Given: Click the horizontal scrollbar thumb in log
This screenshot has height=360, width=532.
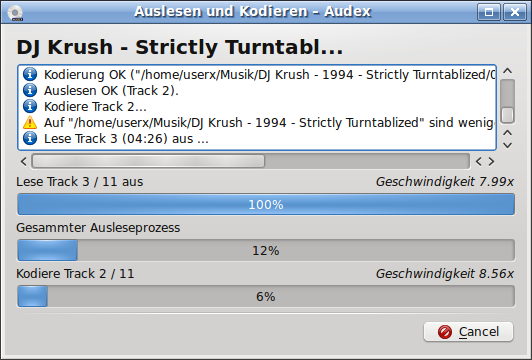Looking at the screenshot, I should [x=148, y=162].
